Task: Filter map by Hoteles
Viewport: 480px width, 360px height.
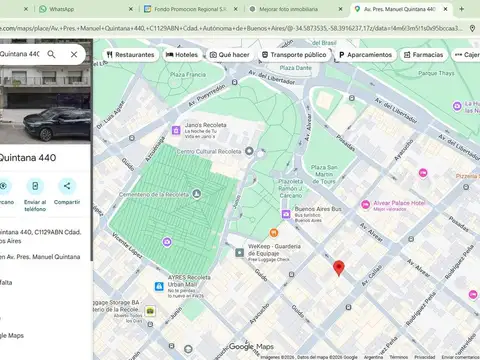Action: (182, 55)
